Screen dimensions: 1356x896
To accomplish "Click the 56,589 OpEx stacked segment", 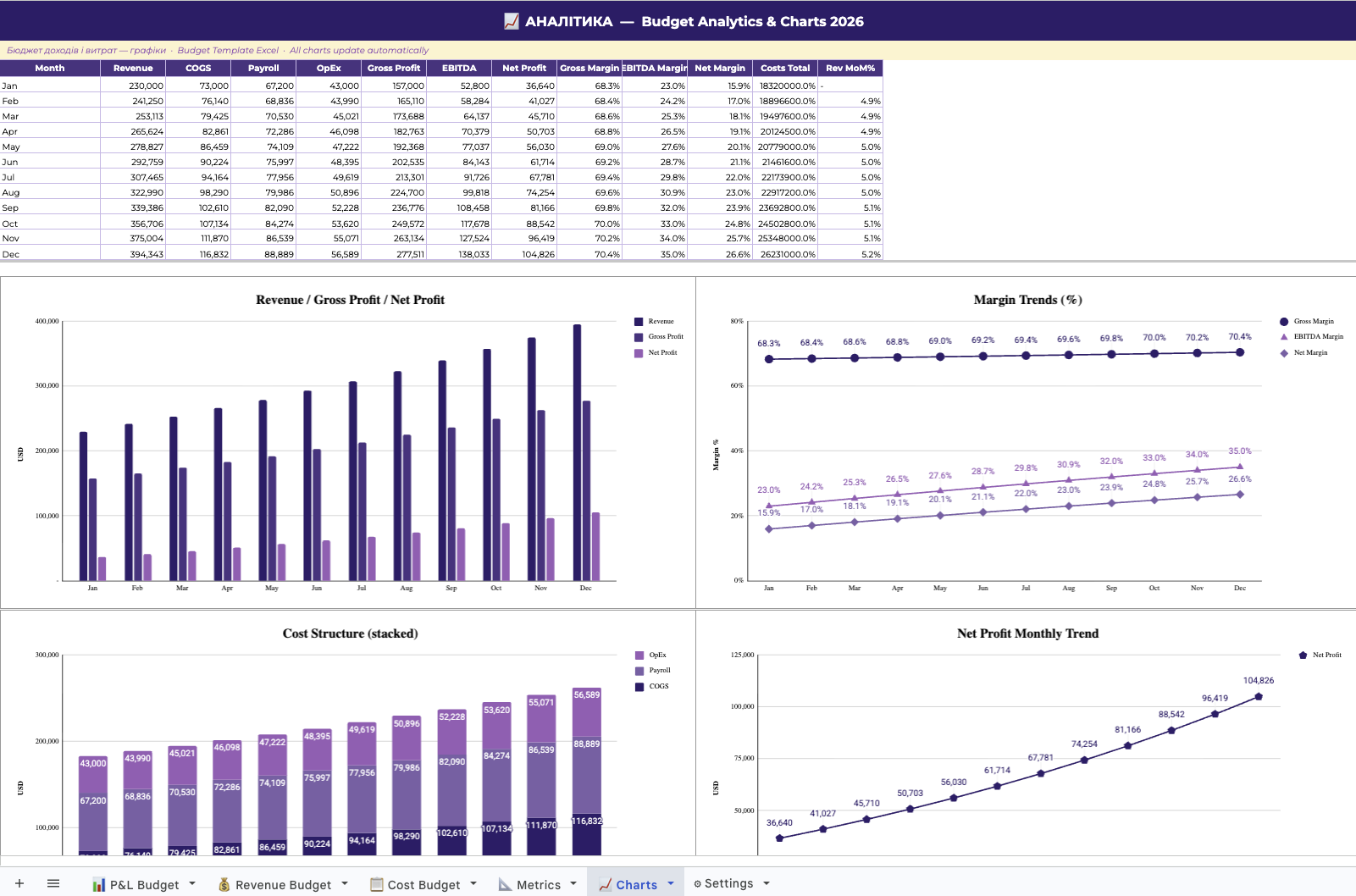I will [587, 712].
